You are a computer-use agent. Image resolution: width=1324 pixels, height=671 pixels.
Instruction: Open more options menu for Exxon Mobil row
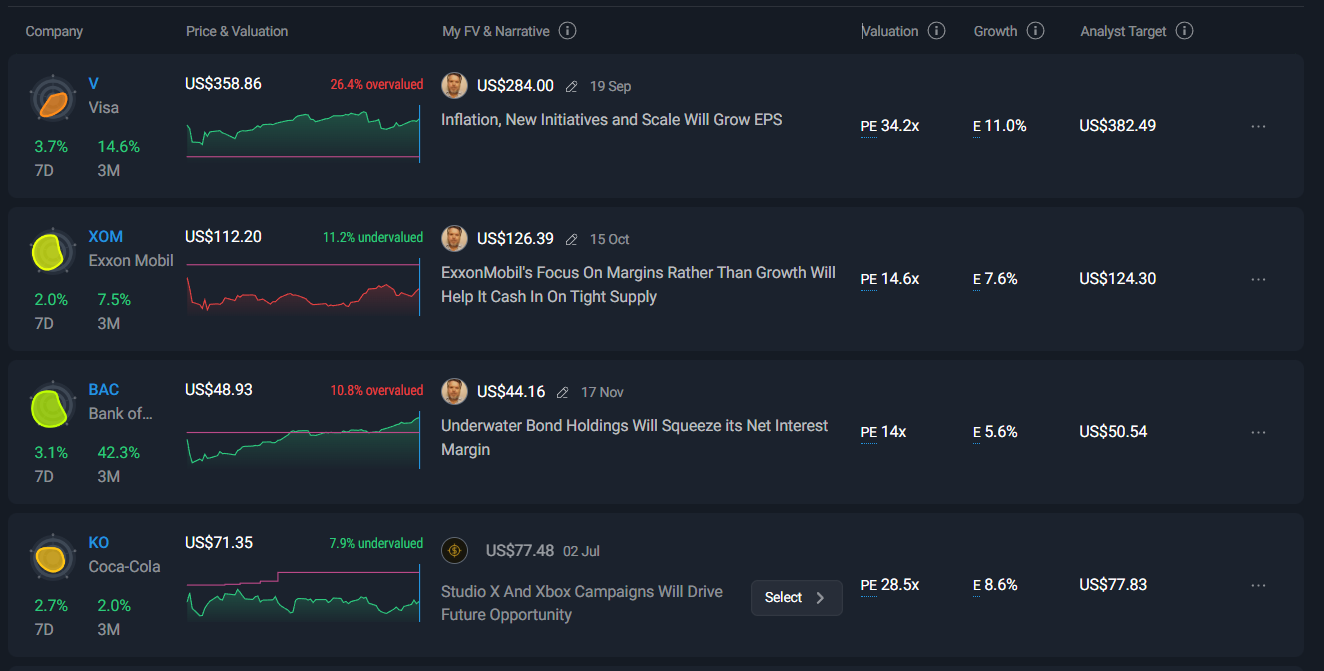pyautogui.click(x=1258, y=279)
